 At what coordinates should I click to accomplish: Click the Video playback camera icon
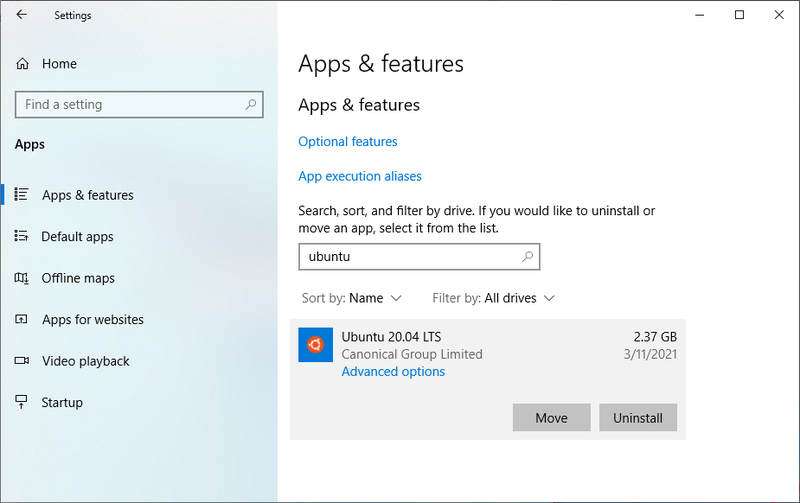click(x=22, y=361)
